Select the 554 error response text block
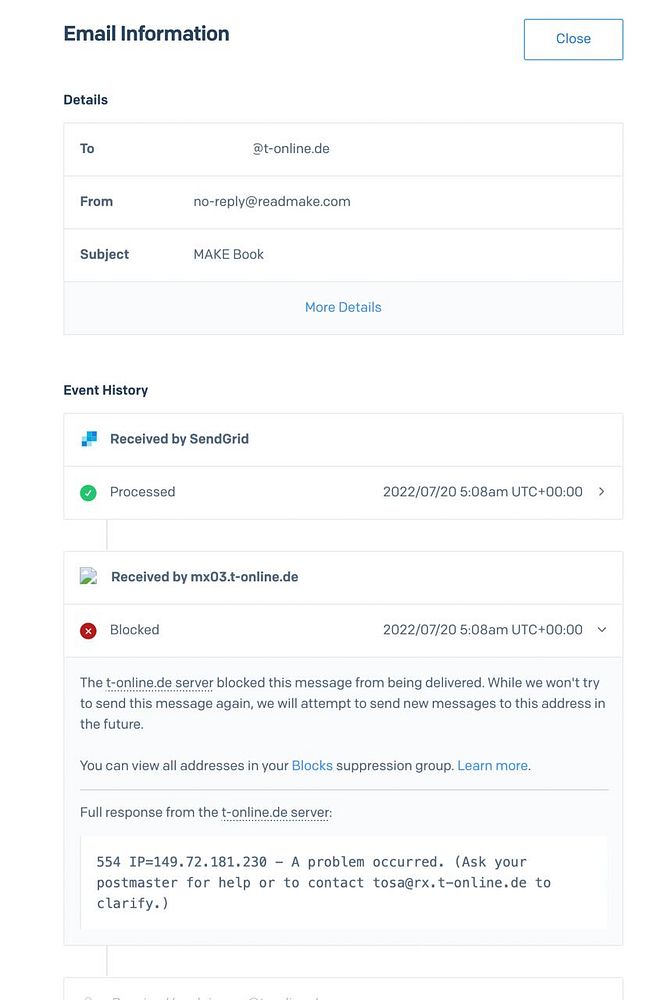Viewport: 664px width, 1000px height. pos(343,883)
